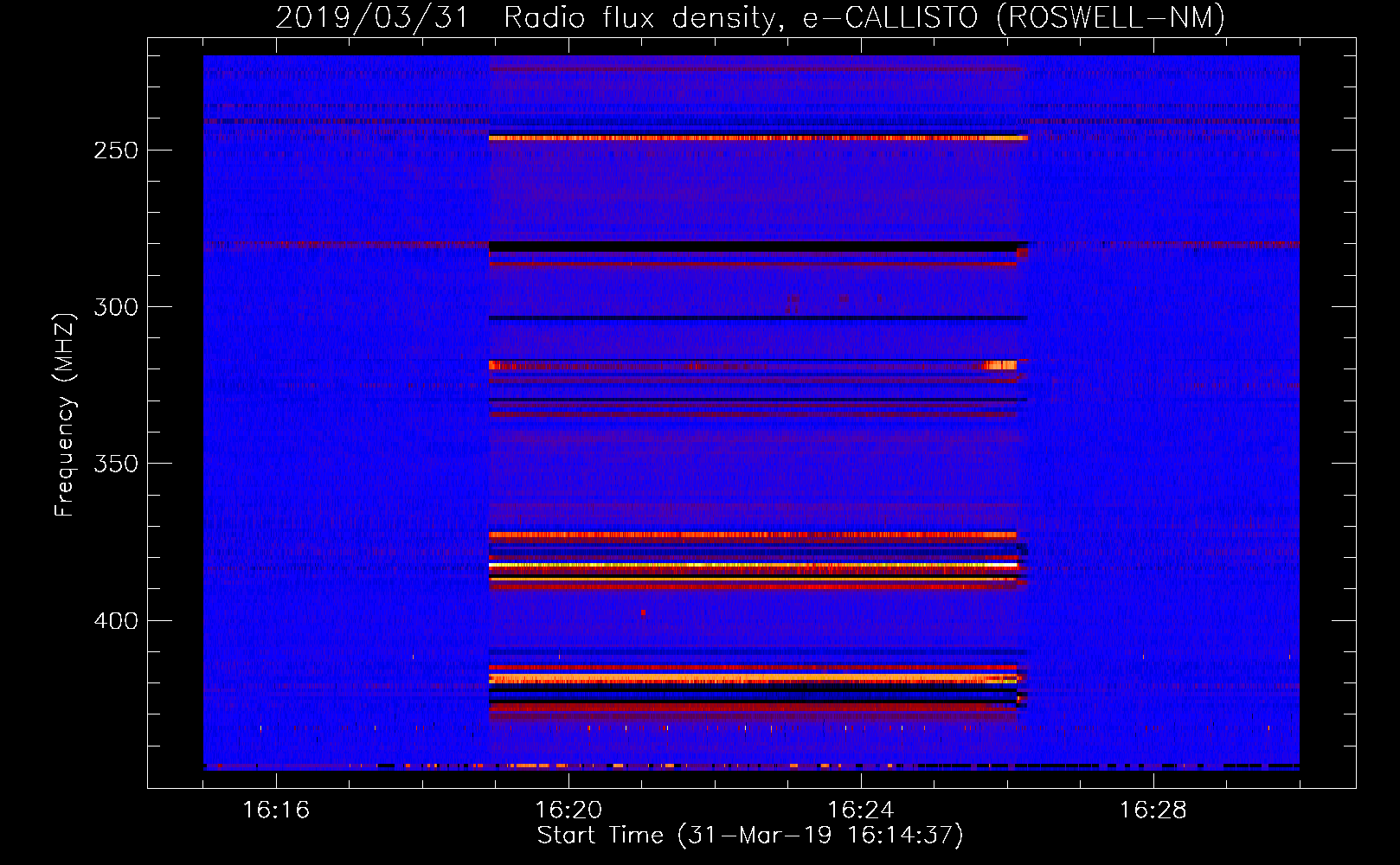This screenshot has height=865, width=1400.
Task: Click the 350 frequency tick label
Action: pyautogui.click(x=116, y=464)
